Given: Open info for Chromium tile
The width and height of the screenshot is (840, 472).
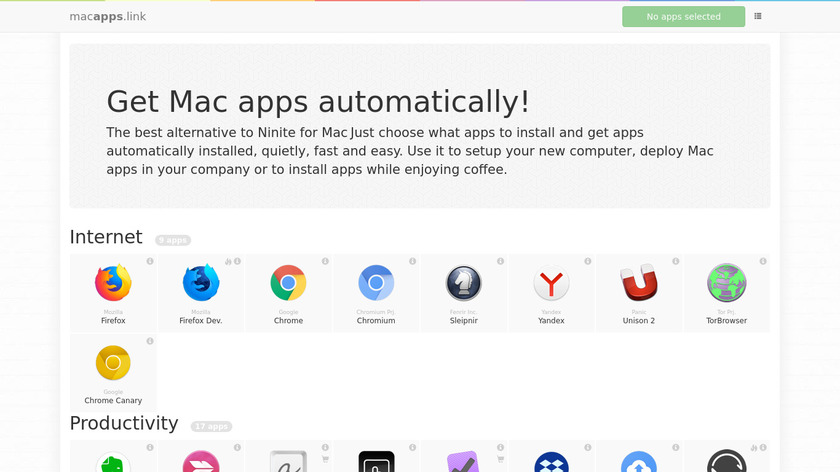Looking at the screenshot, I should tap(412, 261).
